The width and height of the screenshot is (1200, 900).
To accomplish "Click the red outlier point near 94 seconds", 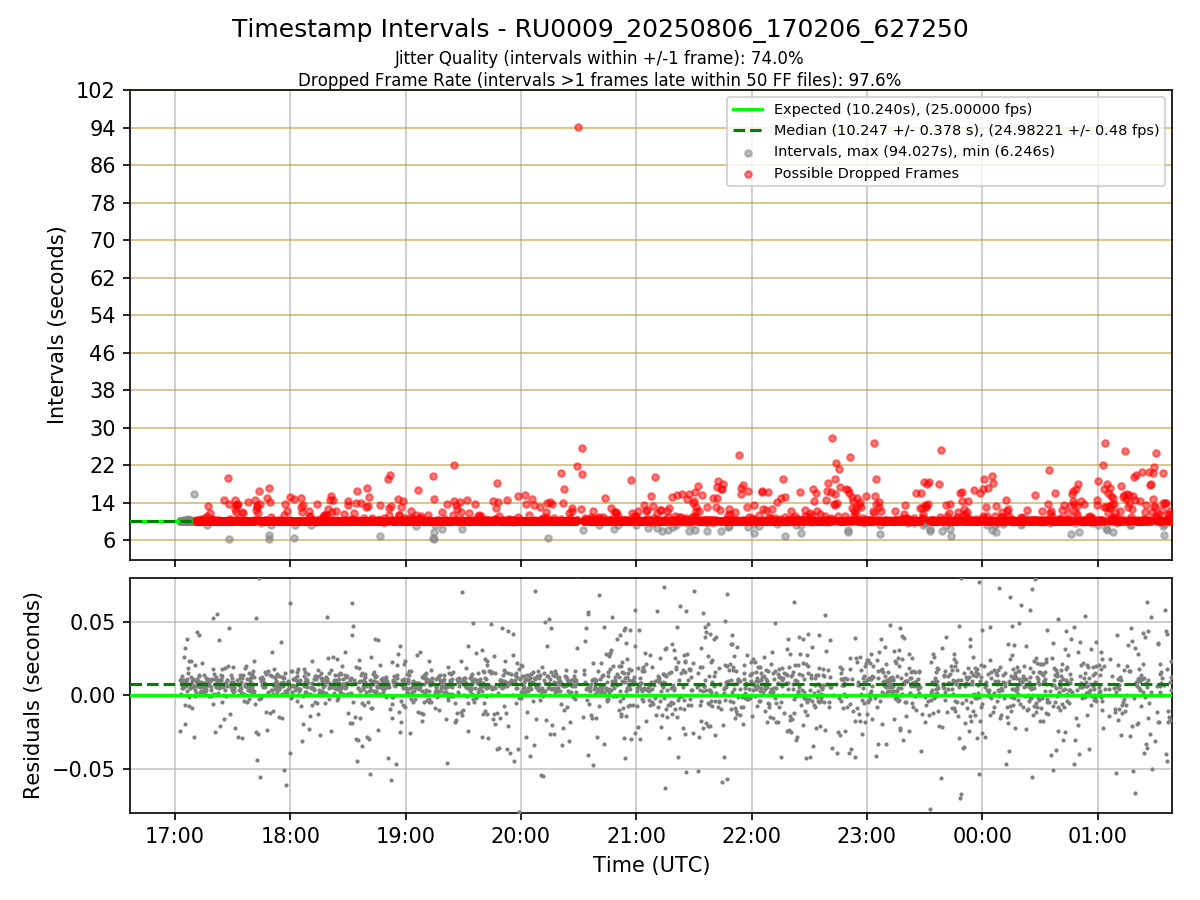I will (x=578, y=127).
